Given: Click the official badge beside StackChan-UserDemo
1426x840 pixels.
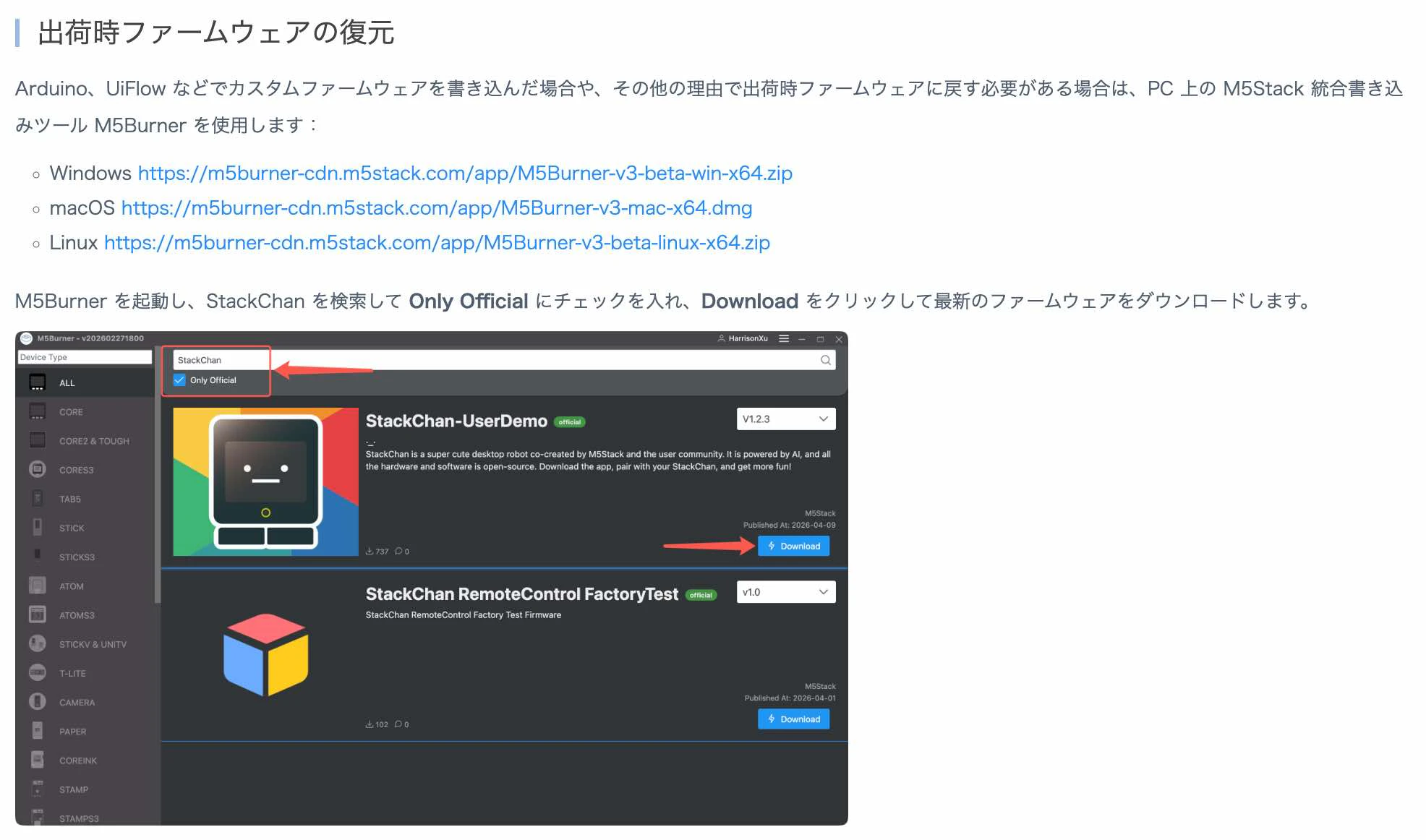Looking at the screenshot, I should (x=570, y=422).
